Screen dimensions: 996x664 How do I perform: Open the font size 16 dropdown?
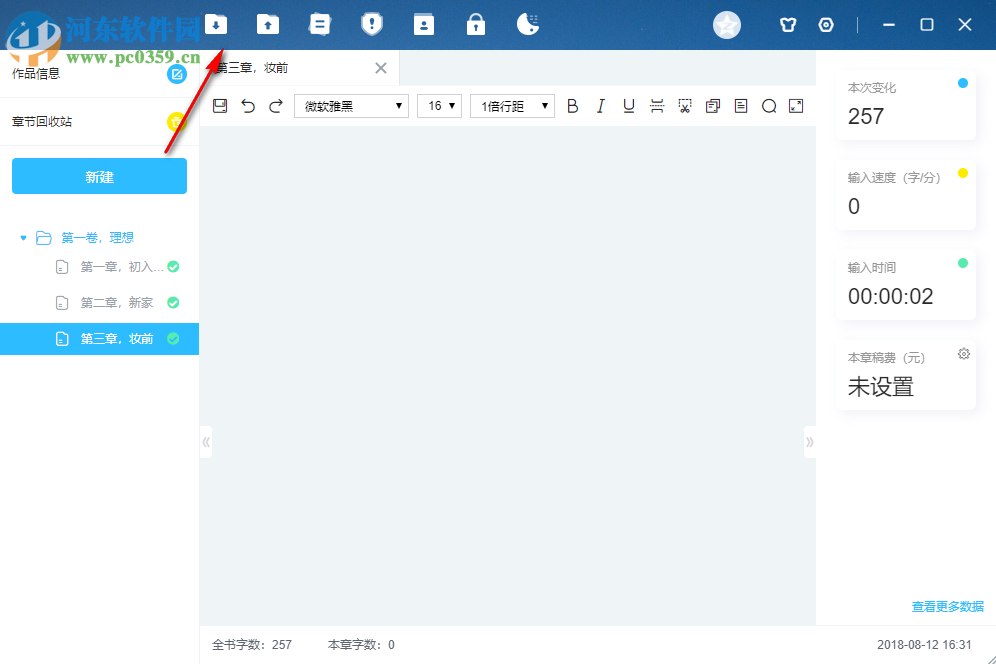439,105
